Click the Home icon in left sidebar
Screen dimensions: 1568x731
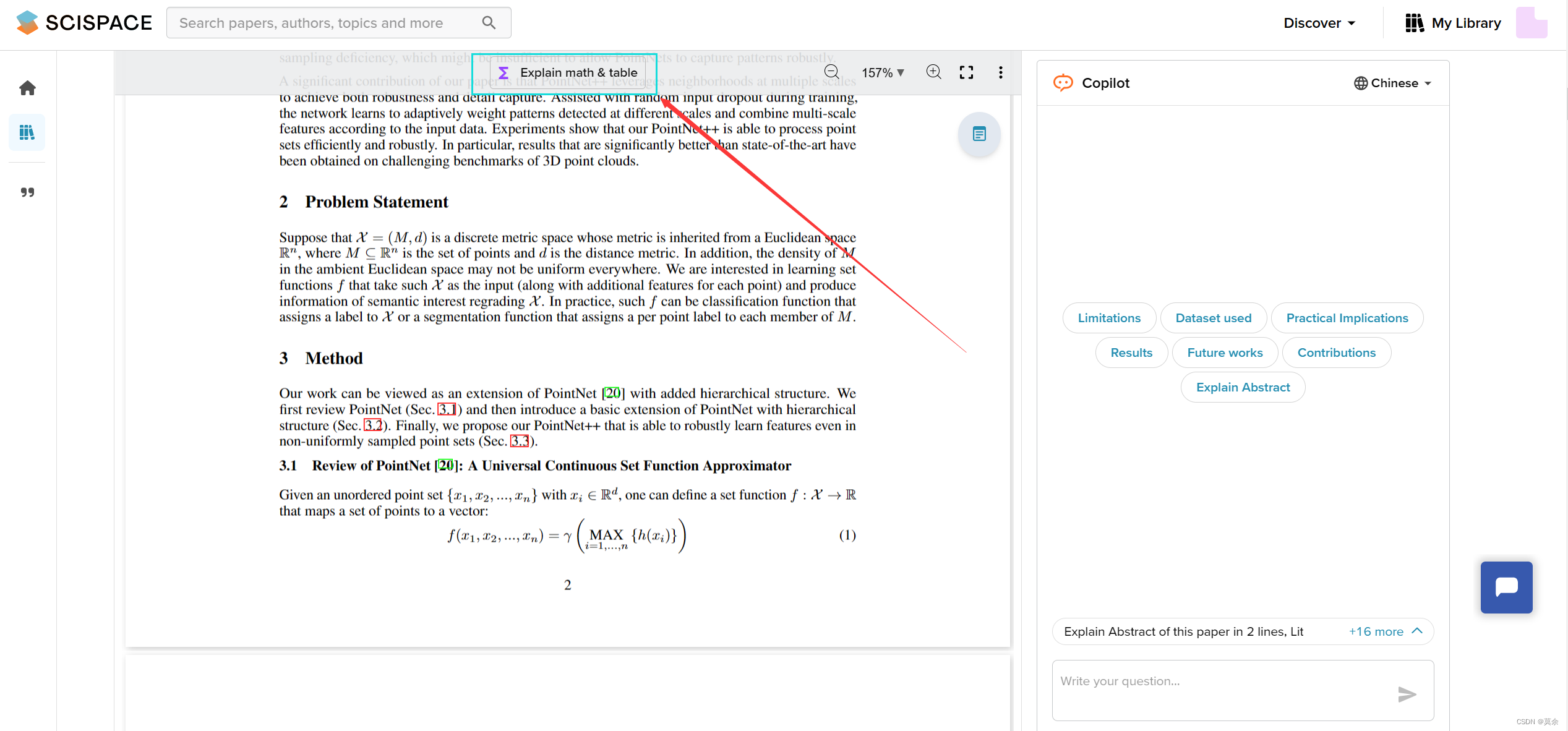[x=27, y=88]
